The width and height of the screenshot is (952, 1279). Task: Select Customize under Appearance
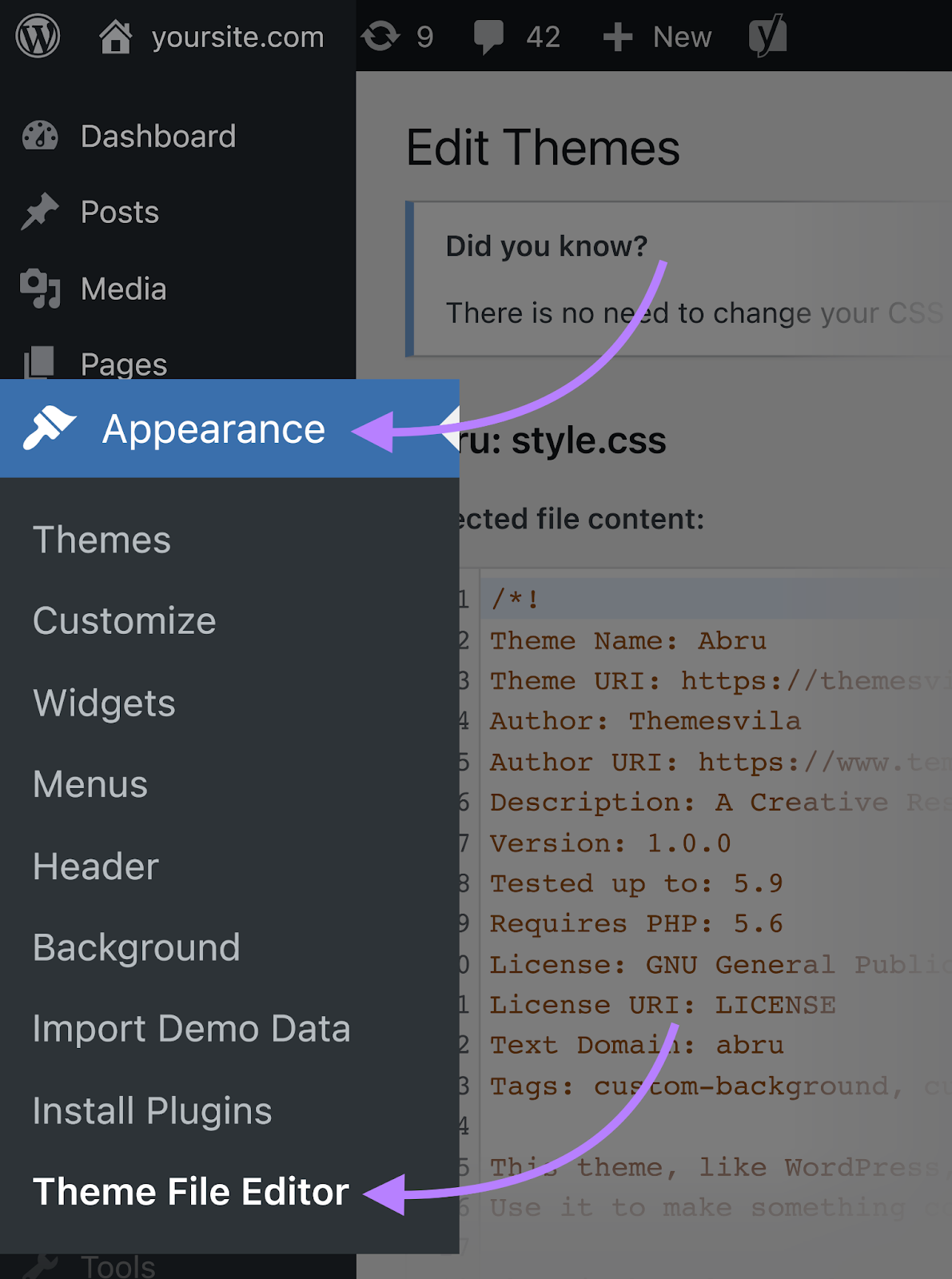(x=125, y=621)
